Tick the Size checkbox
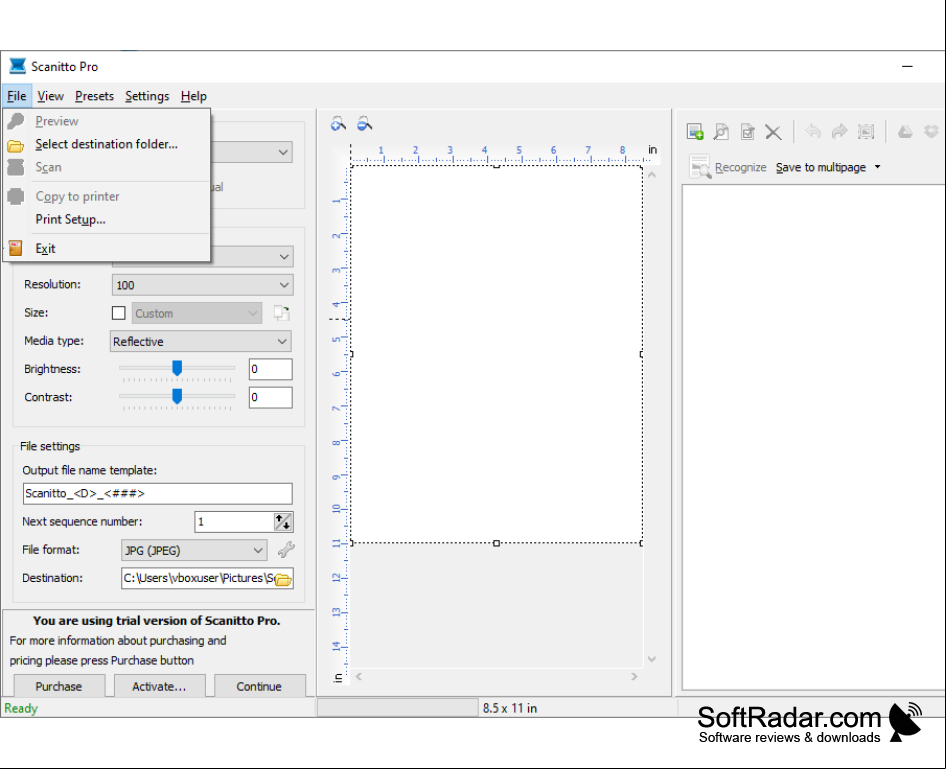The width and height of the screenshot is (946, 769). coord(119,313)
